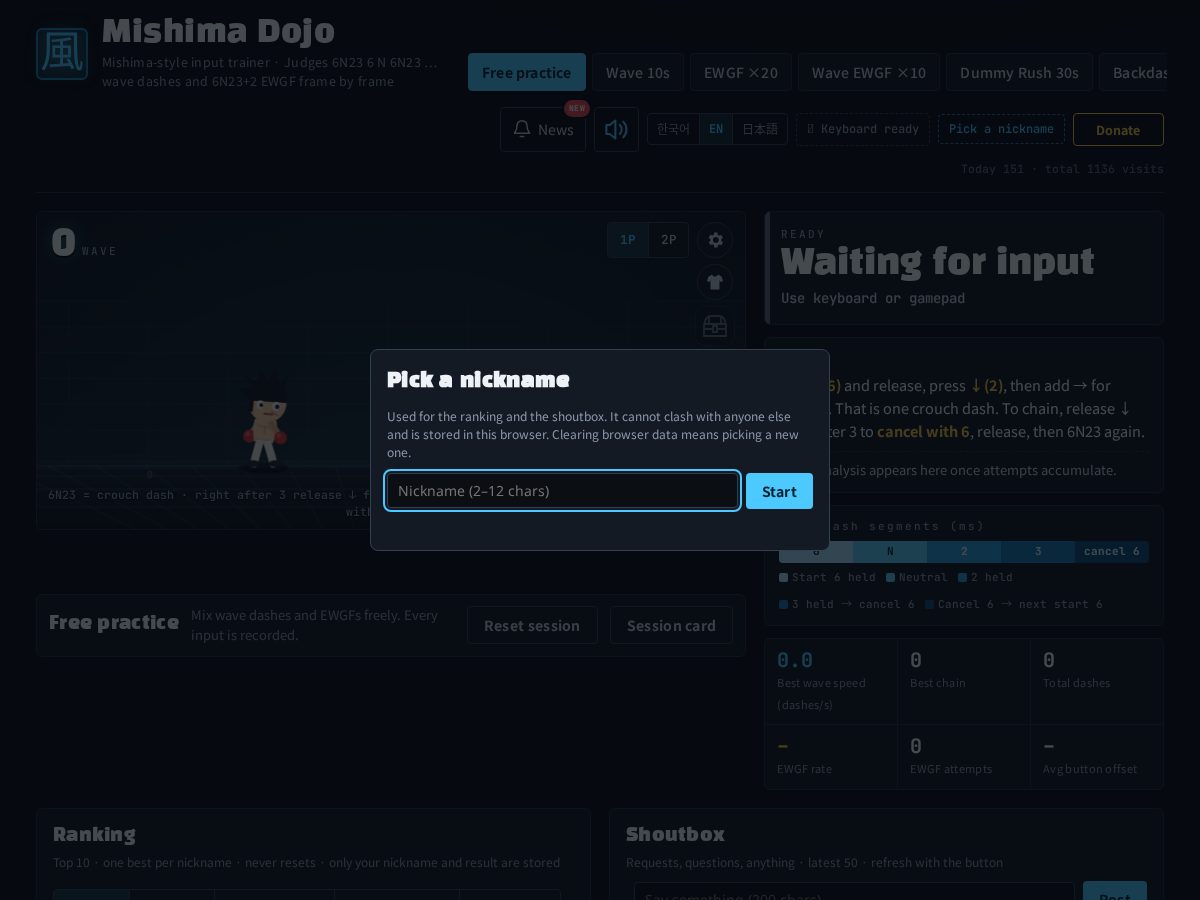Select the Backdash mode tab
This screenshot has width=1200, height=900.
[1133, 72]
